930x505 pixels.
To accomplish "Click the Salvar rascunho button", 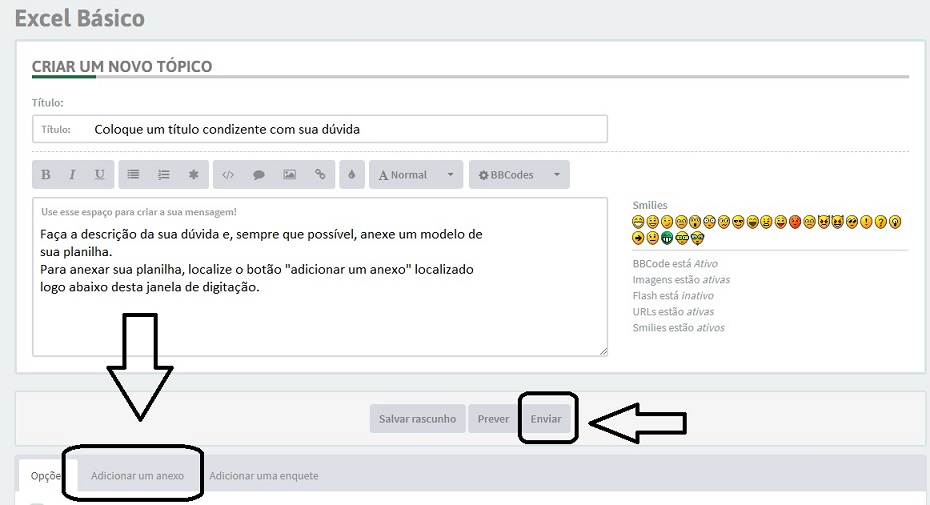I will coord(418,418).
